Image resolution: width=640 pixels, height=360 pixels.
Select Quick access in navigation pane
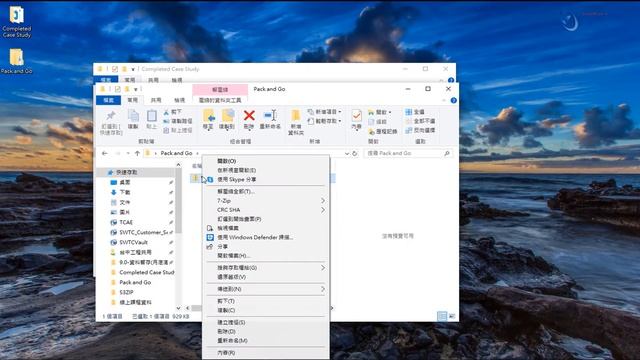127,173
